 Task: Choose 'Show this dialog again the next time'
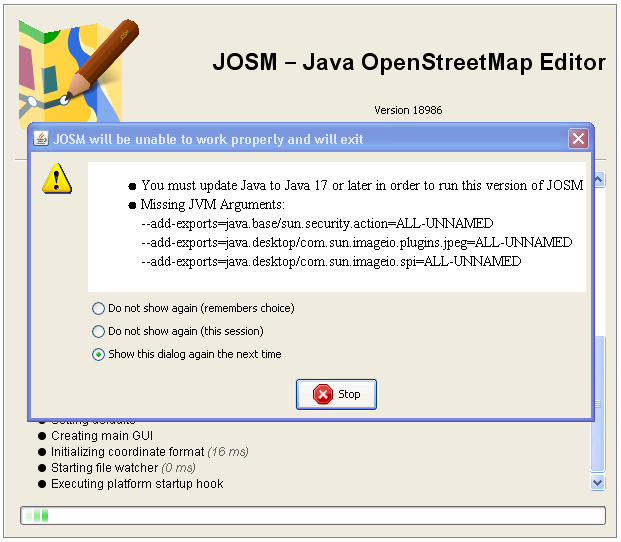click(x=98, y=354)
